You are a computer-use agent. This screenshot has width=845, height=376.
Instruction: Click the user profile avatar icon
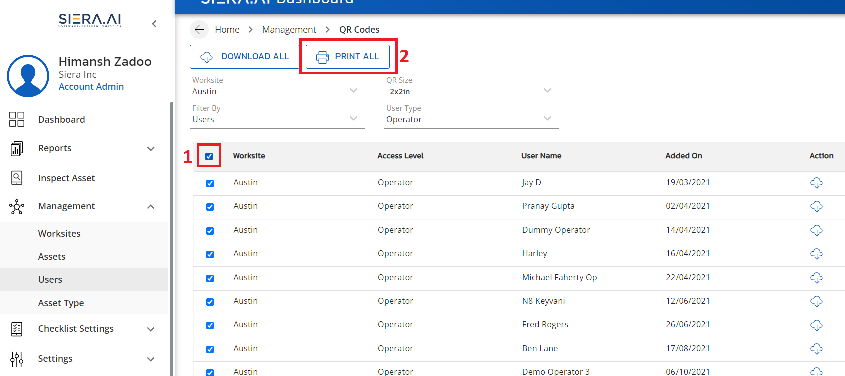click(27, 76)
